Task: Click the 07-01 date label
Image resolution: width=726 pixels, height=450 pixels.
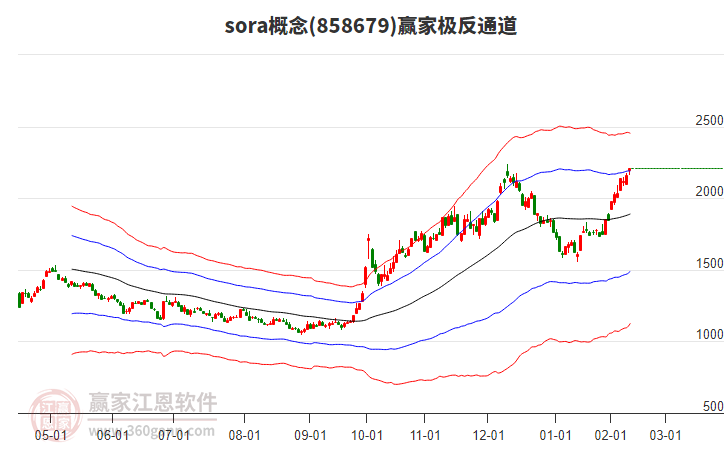Action: pyautogui.click(x=174, y=435)
